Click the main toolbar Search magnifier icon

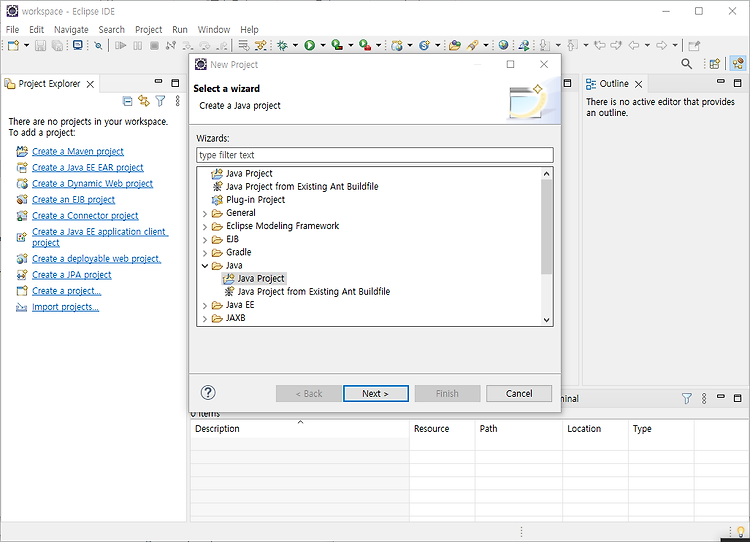(x=686, y=64)
